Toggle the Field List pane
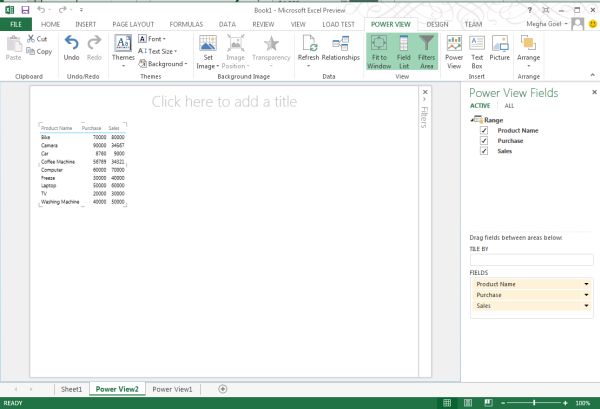600x409 pixels. point(404,52)
